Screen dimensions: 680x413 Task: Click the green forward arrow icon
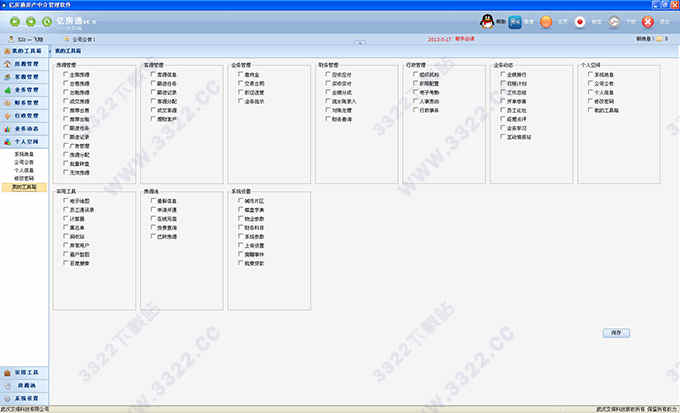click(31, 21)
